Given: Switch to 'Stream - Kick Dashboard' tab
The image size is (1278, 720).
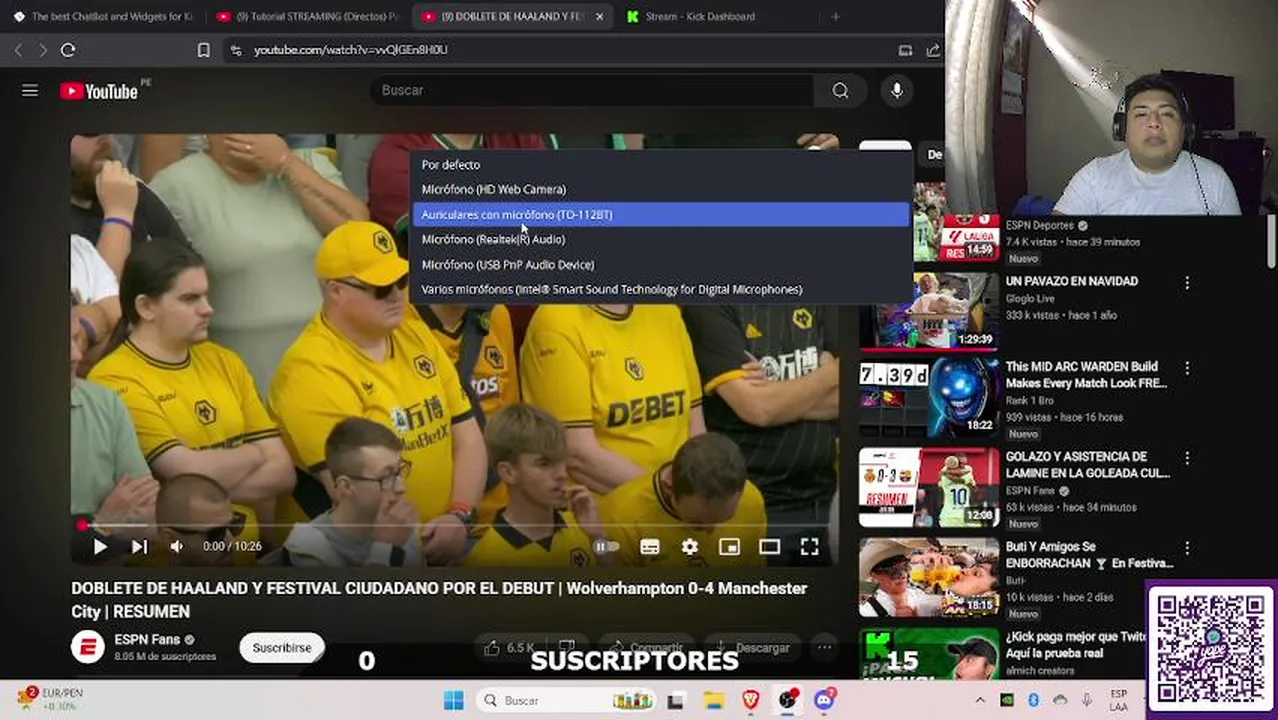Looking at the screenshot, I should [700, 16].
